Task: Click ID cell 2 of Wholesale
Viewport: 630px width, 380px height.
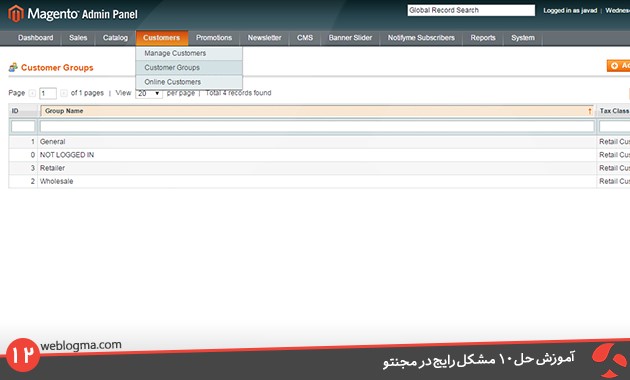Action: point(23,182)
